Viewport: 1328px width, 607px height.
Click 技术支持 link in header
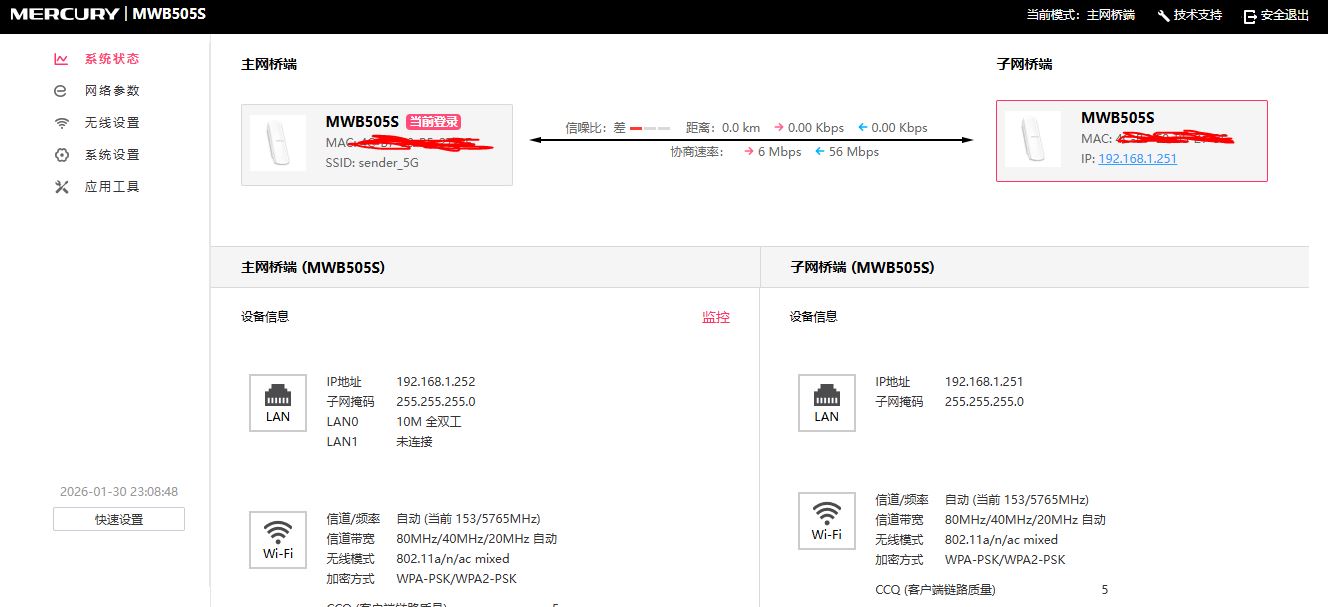click(1198, 16)
